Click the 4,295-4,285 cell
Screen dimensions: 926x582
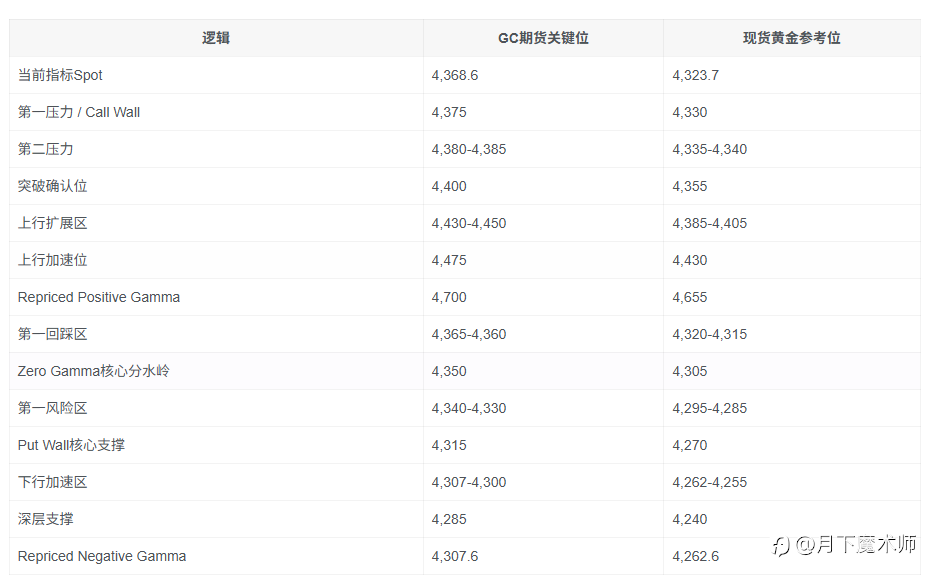710,408
